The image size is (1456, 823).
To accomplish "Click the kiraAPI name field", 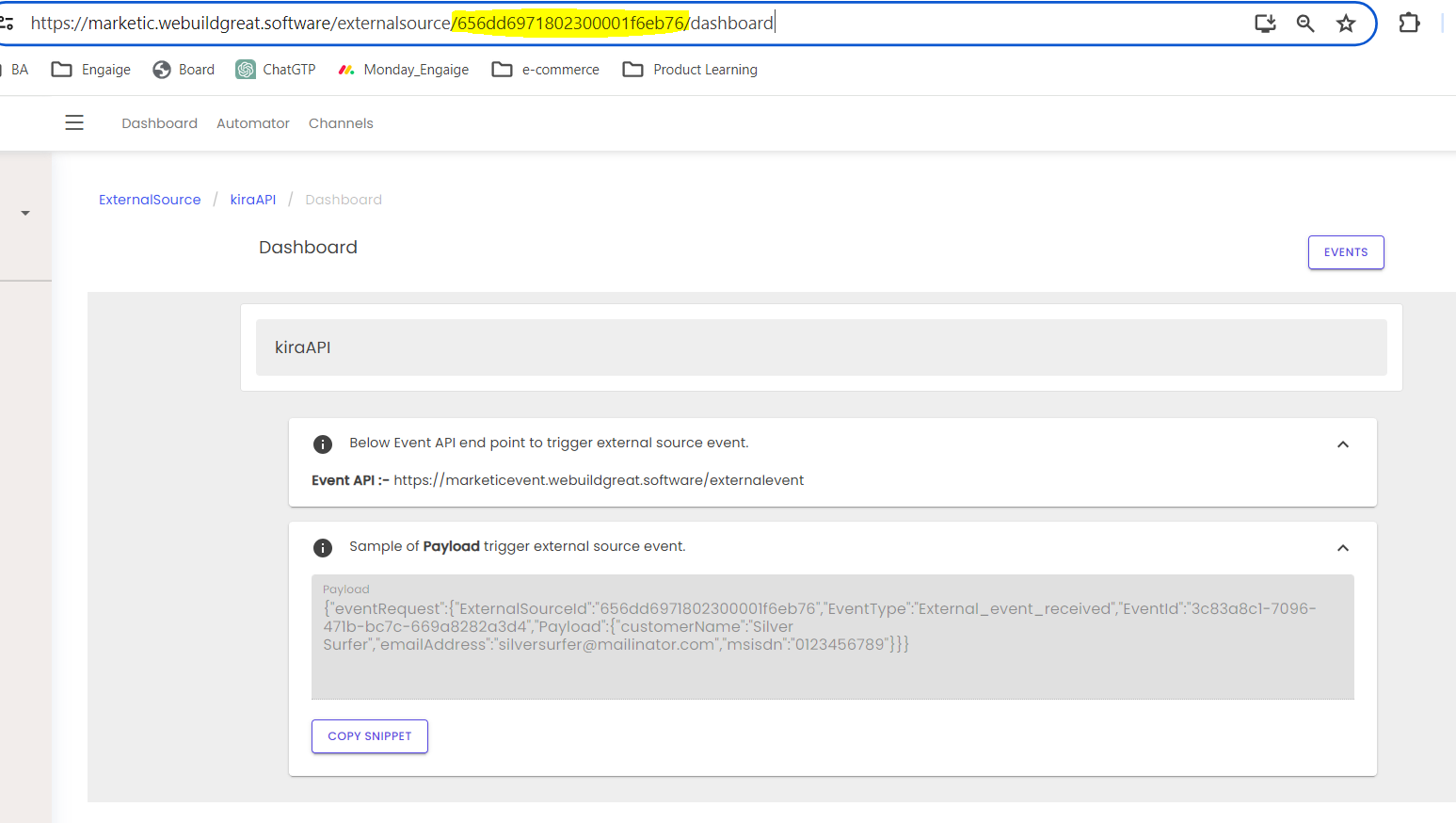I will click(822, 347).
